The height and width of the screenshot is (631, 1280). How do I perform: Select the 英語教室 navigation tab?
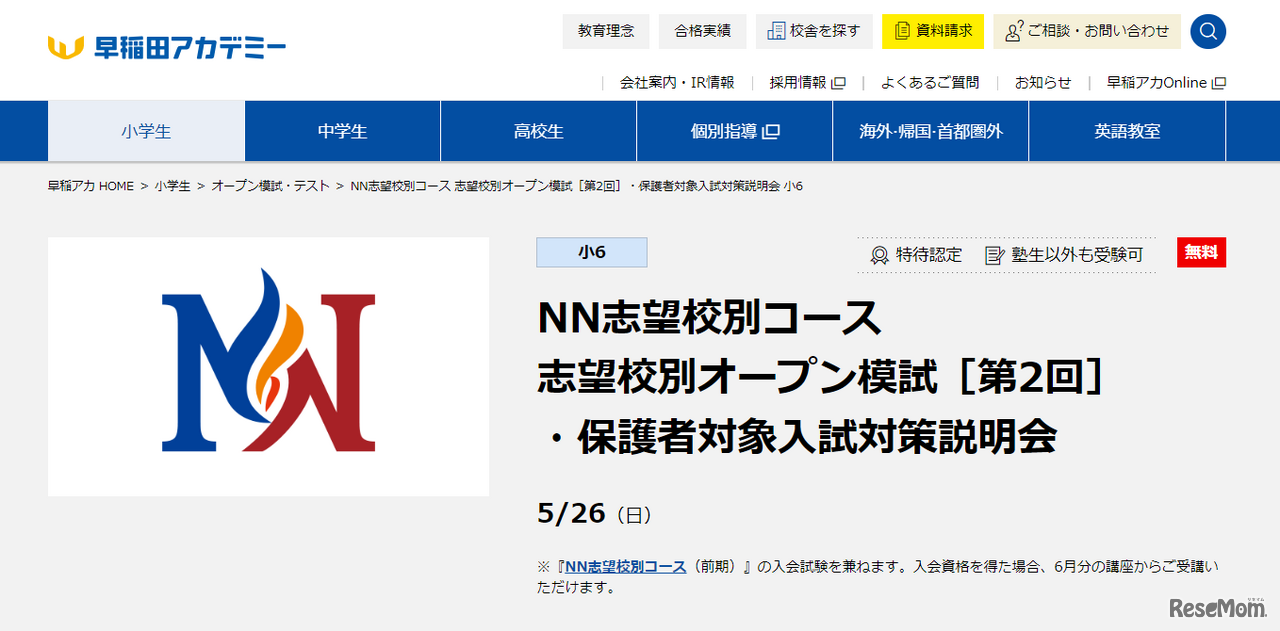click(x=1127, y=131)
